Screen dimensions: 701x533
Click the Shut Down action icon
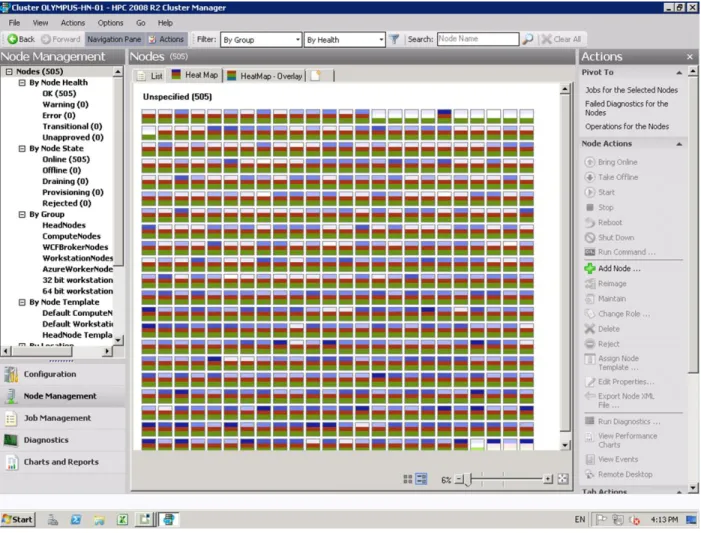(590, 237)
